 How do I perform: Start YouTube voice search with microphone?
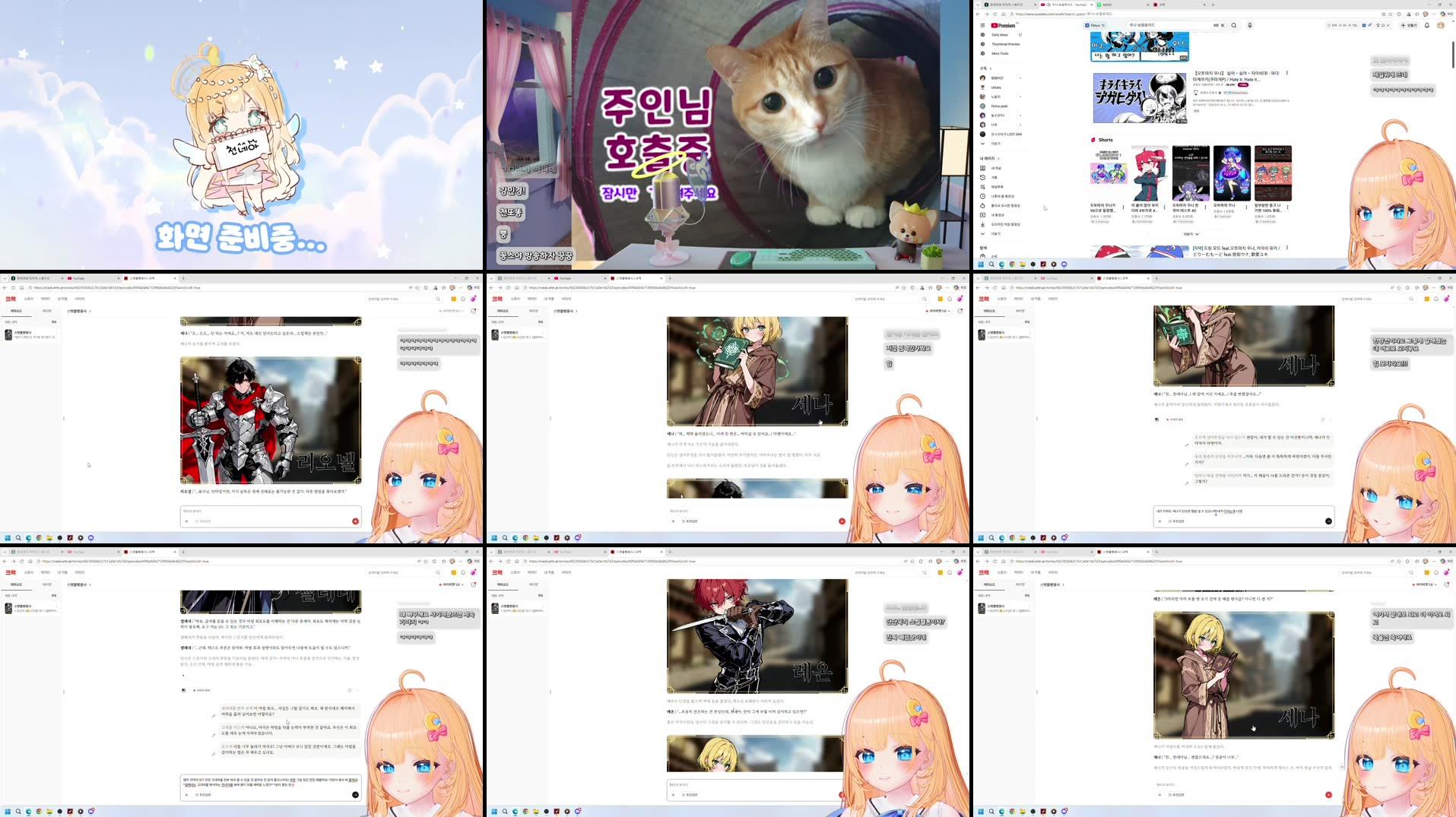pos(1249,25)
